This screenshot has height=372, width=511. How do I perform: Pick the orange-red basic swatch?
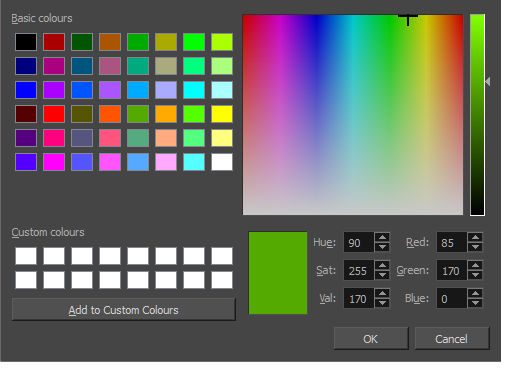(x=110, y=114)
